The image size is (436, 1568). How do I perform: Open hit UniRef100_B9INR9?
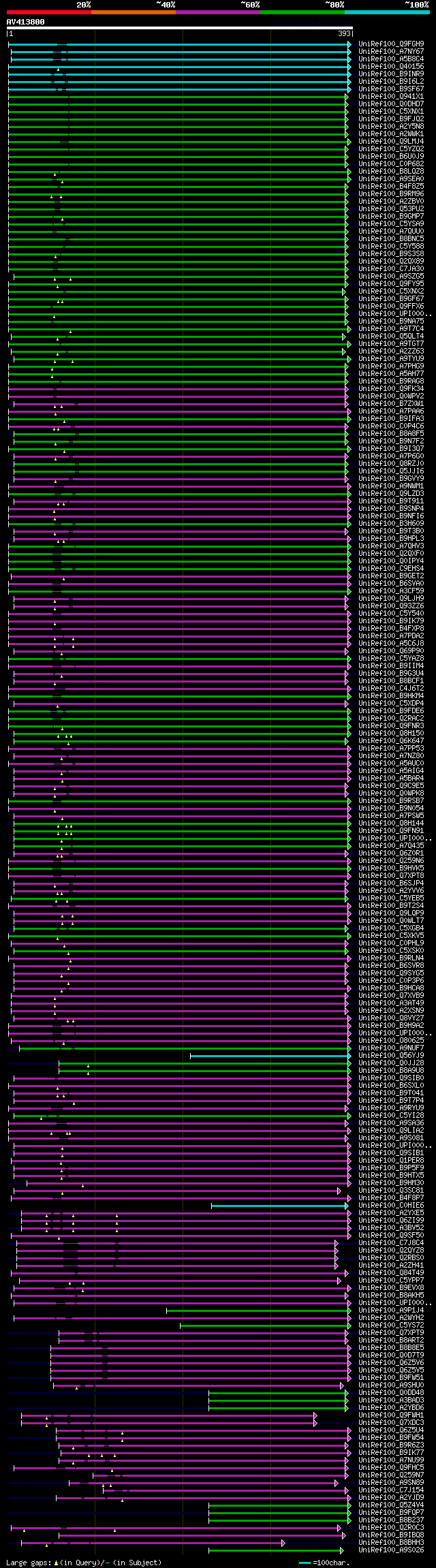point(391,74)
